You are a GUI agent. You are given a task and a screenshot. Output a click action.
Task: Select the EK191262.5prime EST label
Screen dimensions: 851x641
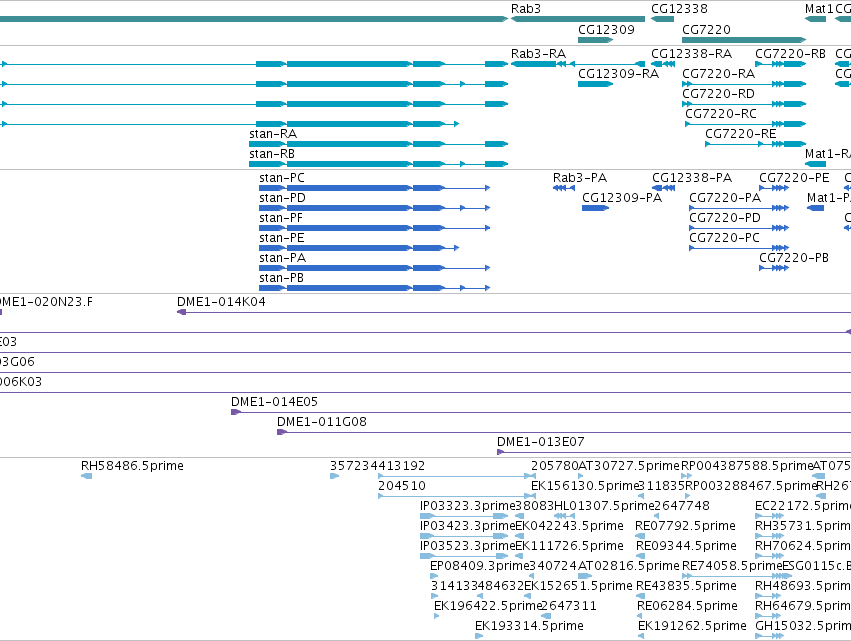tap(692, 627)
